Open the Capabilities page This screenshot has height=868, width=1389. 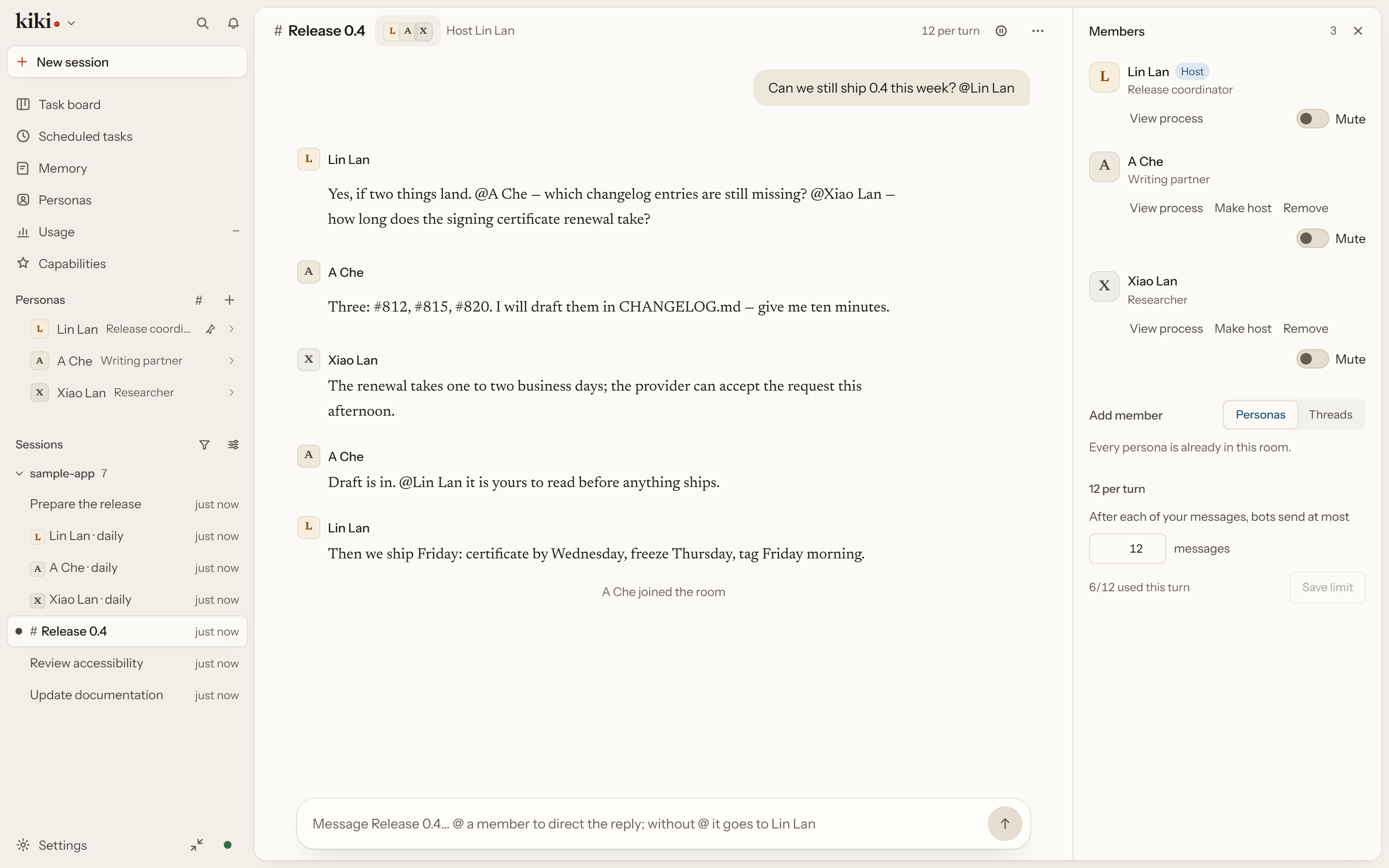(127, 263)
